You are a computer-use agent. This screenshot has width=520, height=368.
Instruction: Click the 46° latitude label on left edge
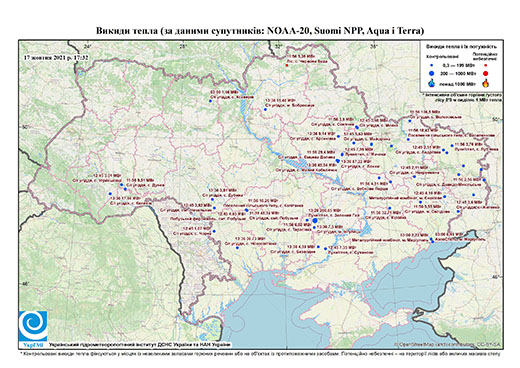point(25,284)
